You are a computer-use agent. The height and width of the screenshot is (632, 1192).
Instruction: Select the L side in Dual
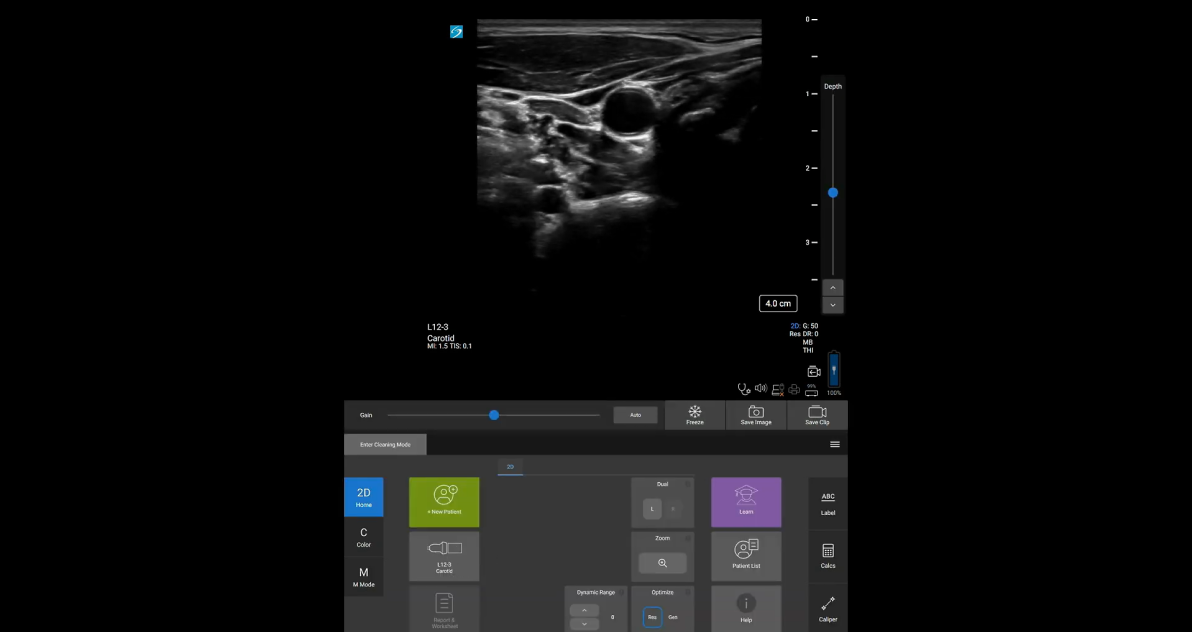coord(652,509)
